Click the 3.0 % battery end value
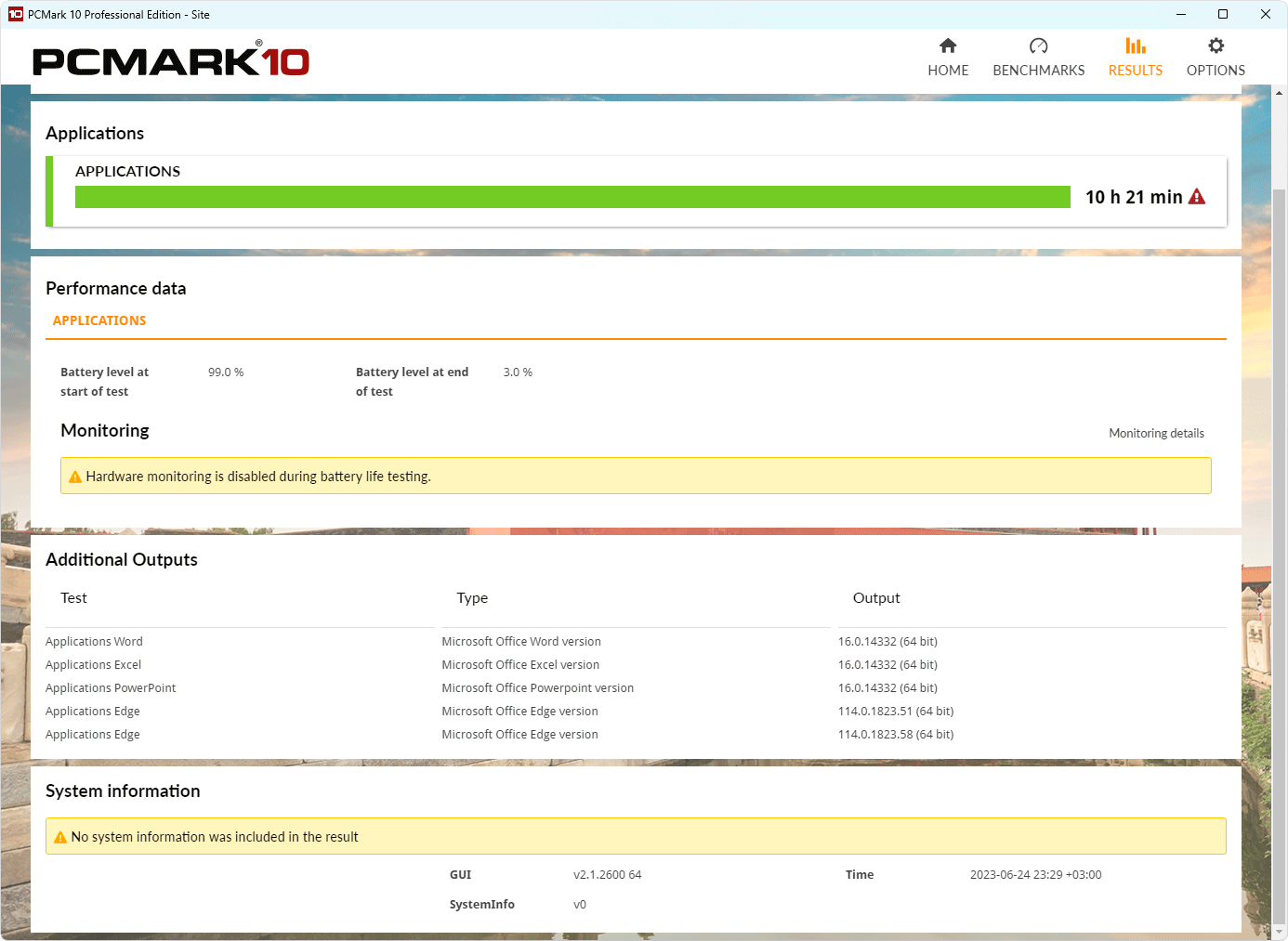The height and width of the screenshot is (941, 1288). pos(518,372)
